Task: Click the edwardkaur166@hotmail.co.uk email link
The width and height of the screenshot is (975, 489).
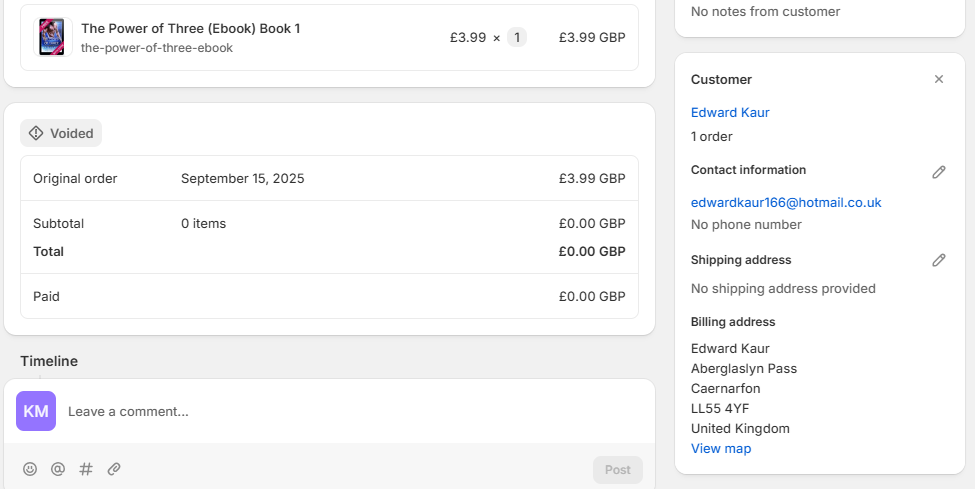Action: click(786, 202)
